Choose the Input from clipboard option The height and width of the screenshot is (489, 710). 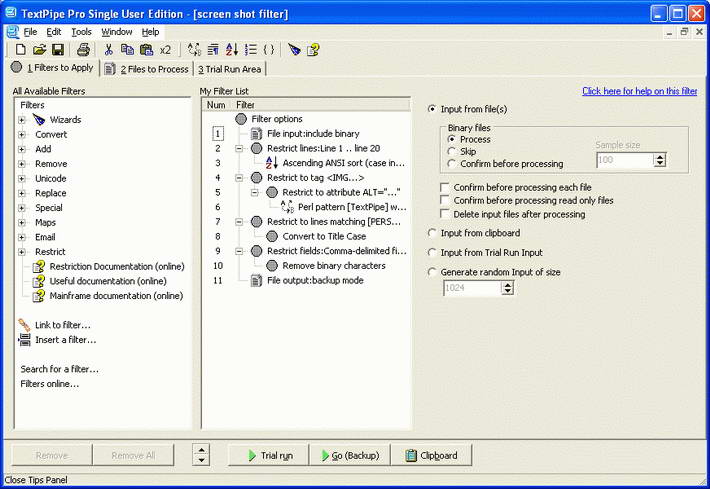(432, 233)
